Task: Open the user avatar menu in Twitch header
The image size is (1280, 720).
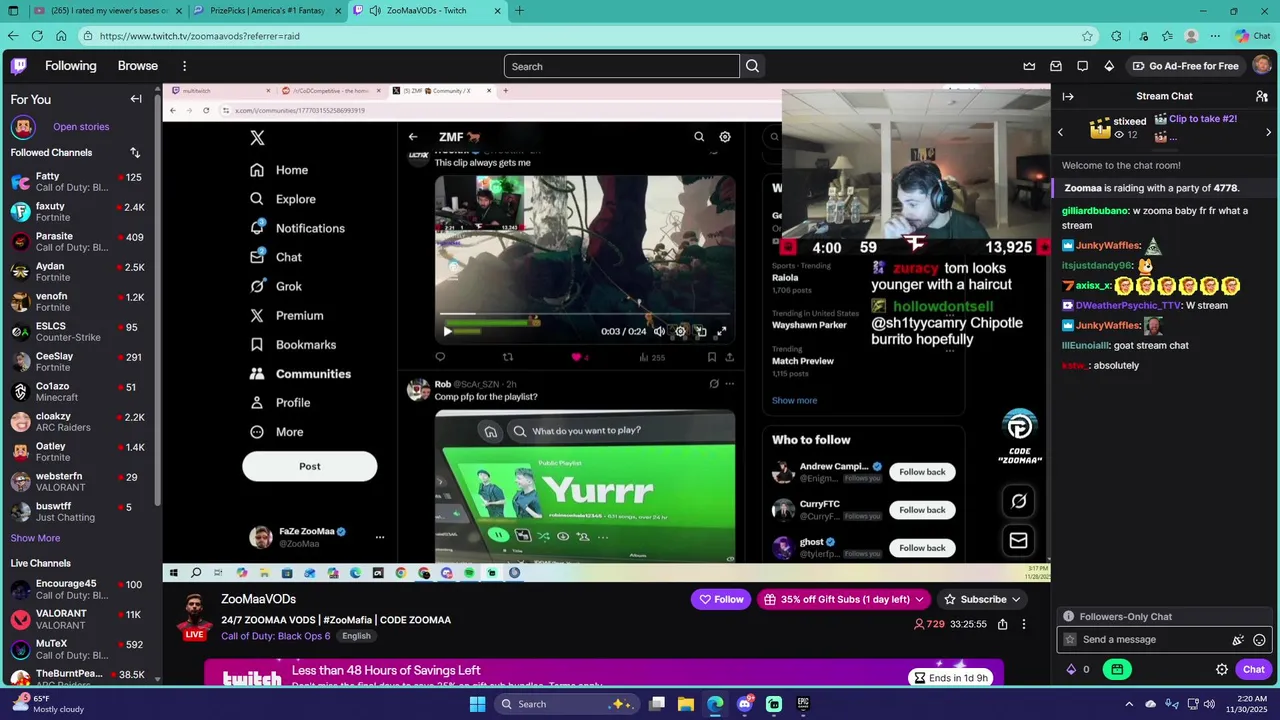Action: click(1262, 66)
